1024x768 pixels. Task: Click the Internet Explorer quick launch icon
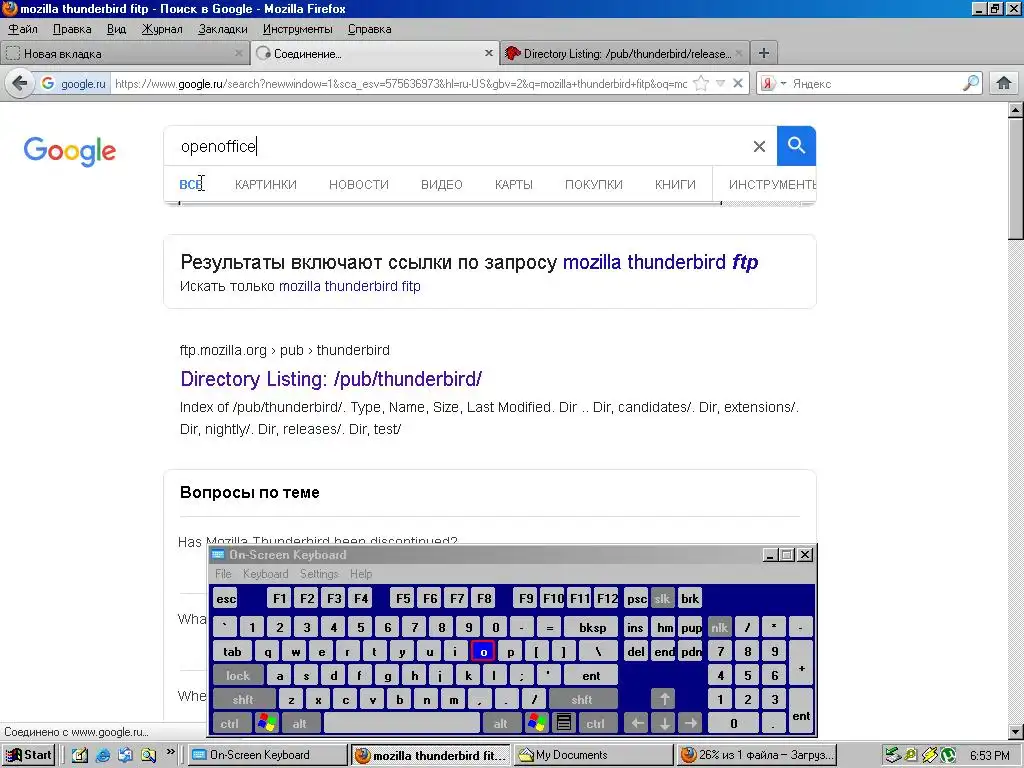coord(103,755)
